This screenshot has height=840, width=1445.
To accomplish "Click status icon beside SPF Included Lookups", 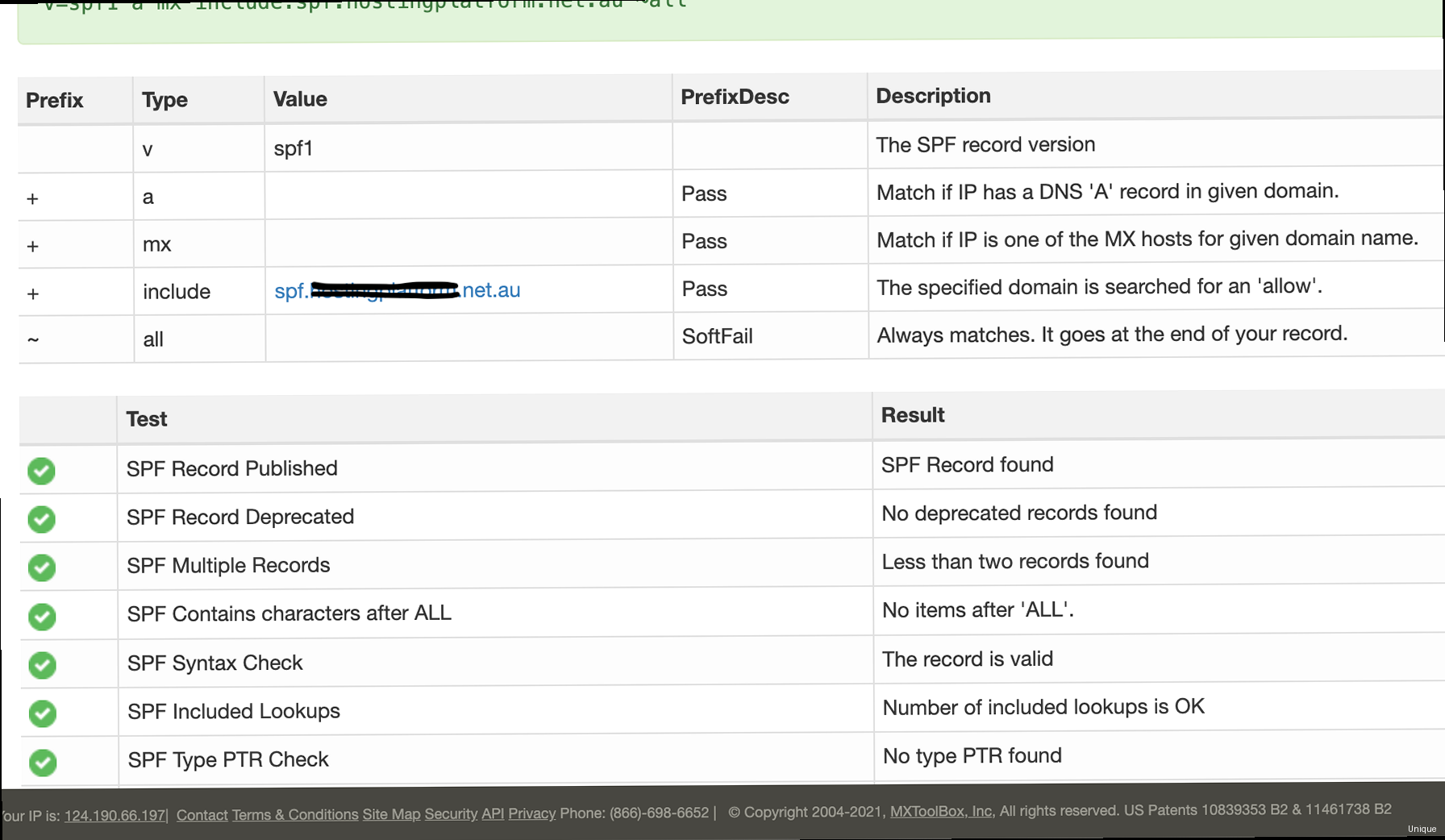I will pos(43,713).
